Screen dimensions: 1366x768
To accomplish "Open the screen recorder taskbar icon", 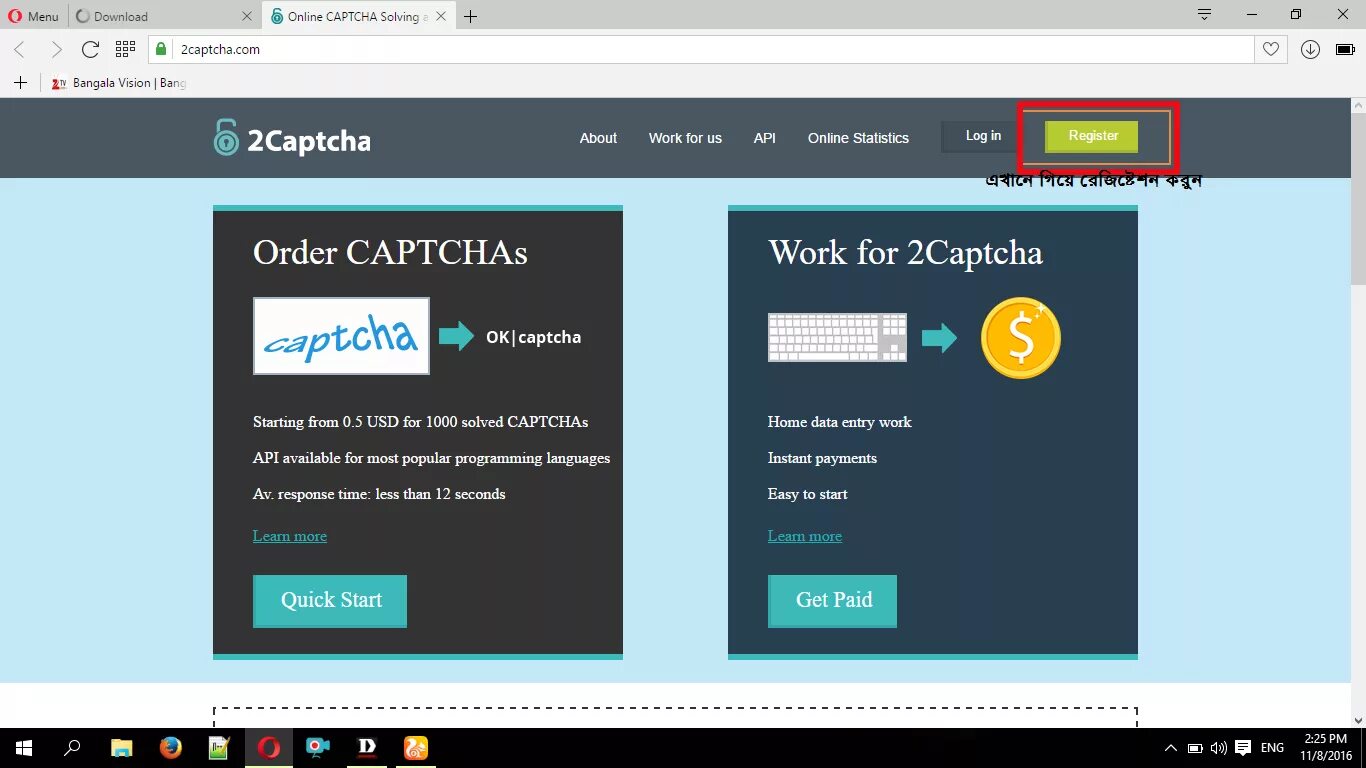I will pyautogui.click(x=317, y=748).
